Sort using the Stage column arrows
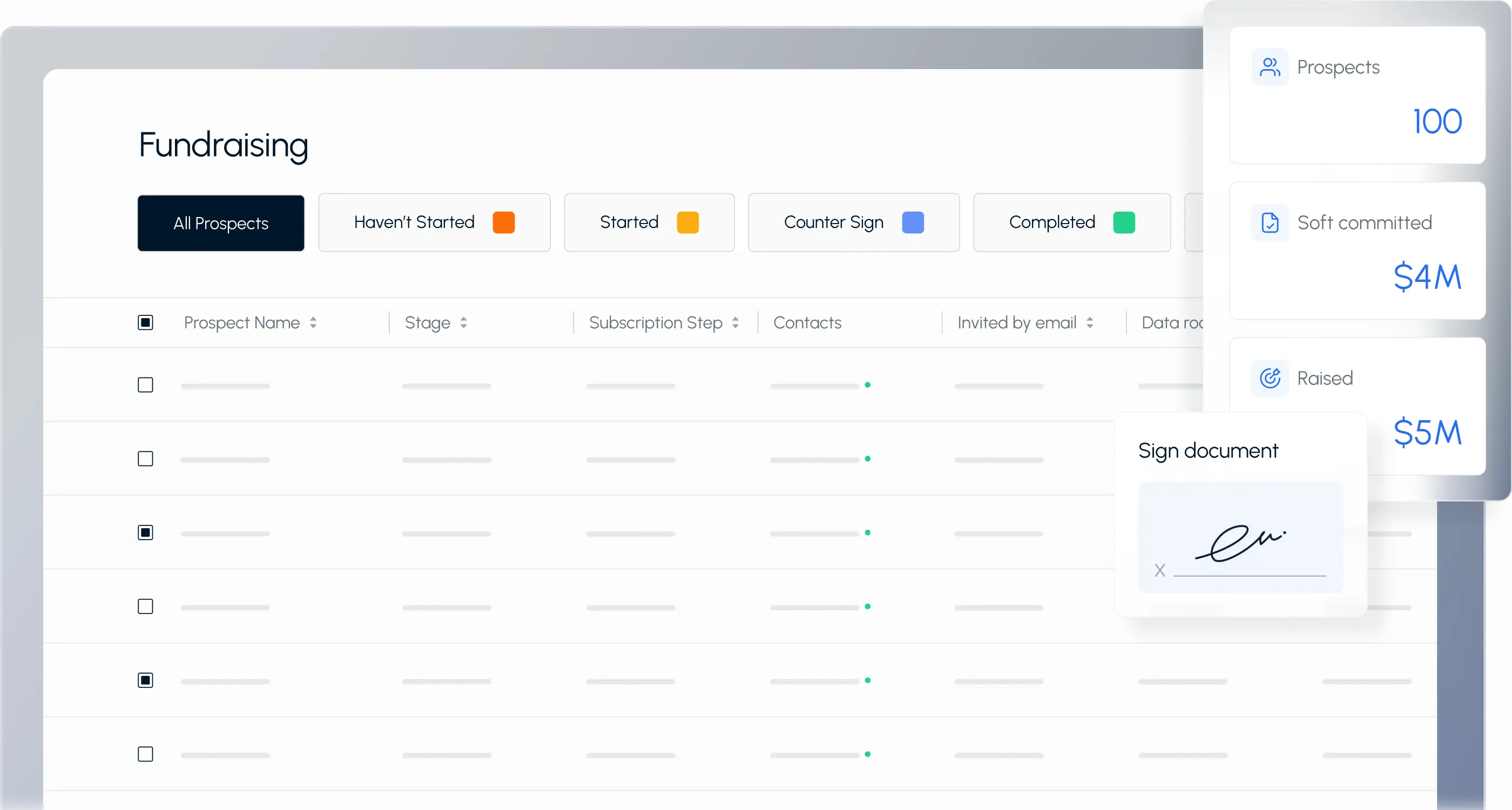The height and width of the screenshot is (810, 1512). (x=463, y=322)
